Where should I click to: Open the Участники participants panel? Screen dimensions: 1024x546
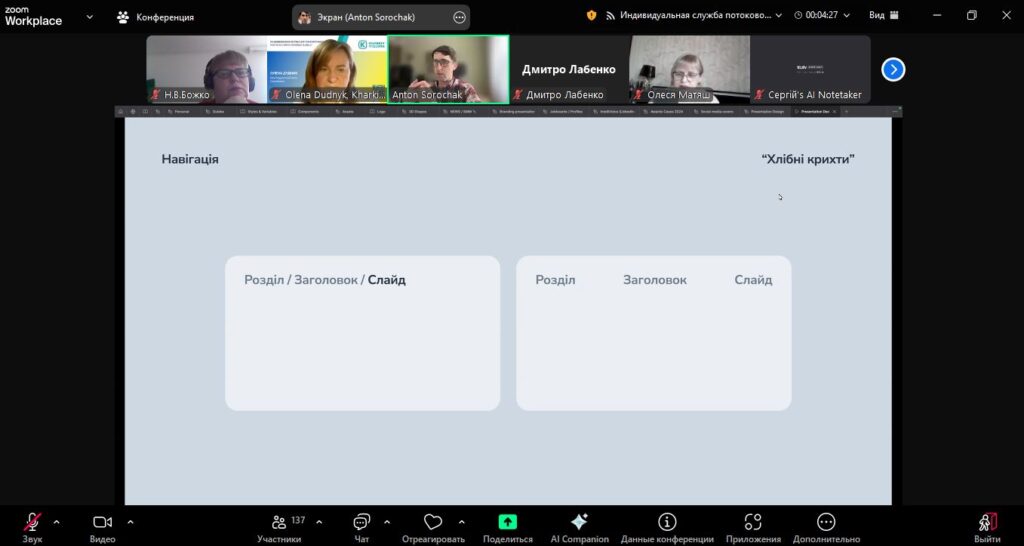(x=279, y=522)
